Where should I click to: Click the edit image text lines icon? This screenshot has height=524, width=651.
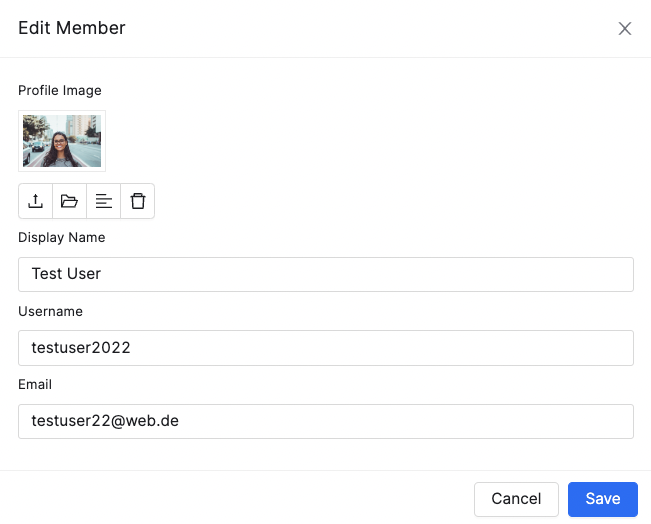click(x=103, y=201)
